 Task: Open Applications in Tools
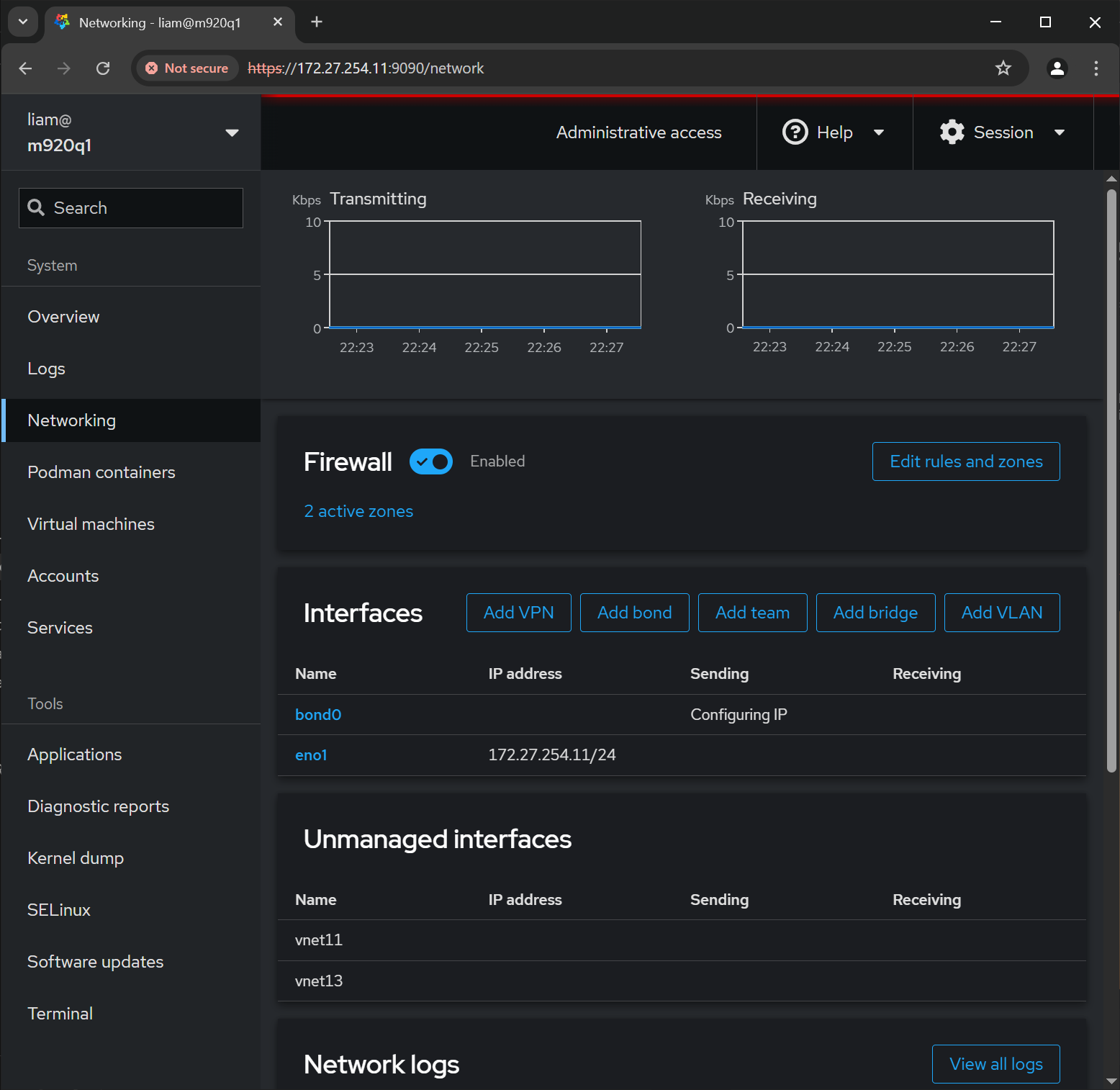point(131,755)
